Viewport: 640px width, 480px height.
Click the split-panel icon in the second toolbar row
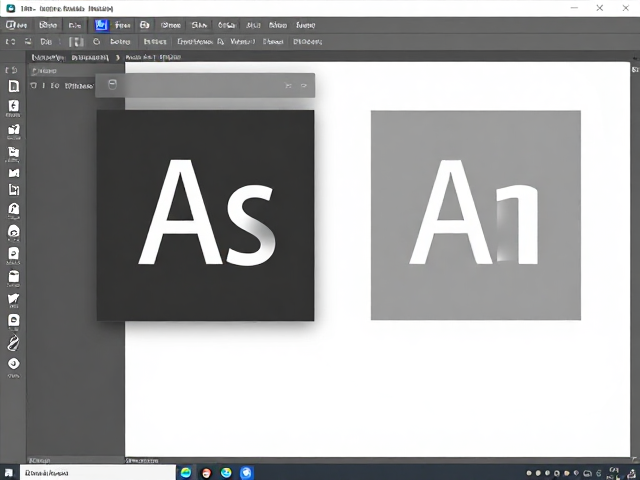(76, 42)
